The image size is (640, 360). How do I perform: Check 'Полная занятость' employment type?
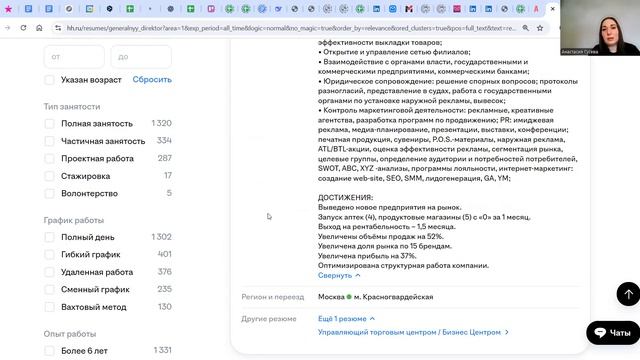49,124
